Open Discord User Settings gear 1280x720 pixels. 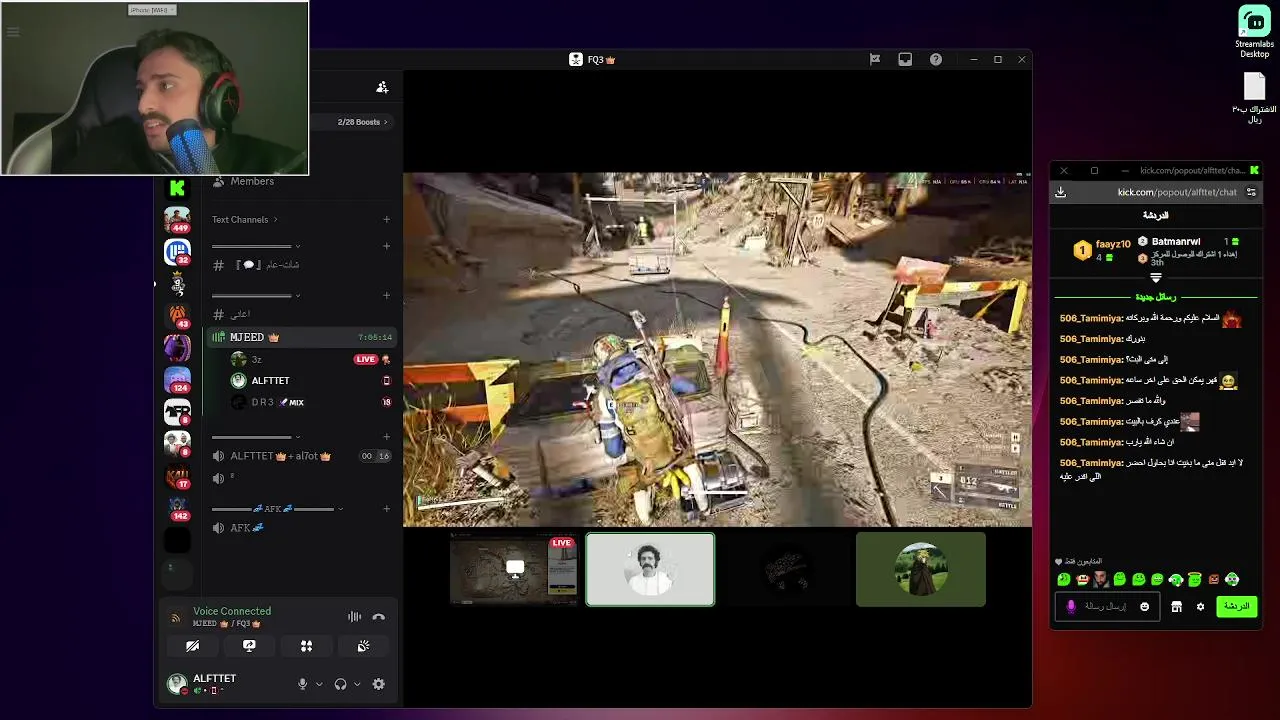378,684
